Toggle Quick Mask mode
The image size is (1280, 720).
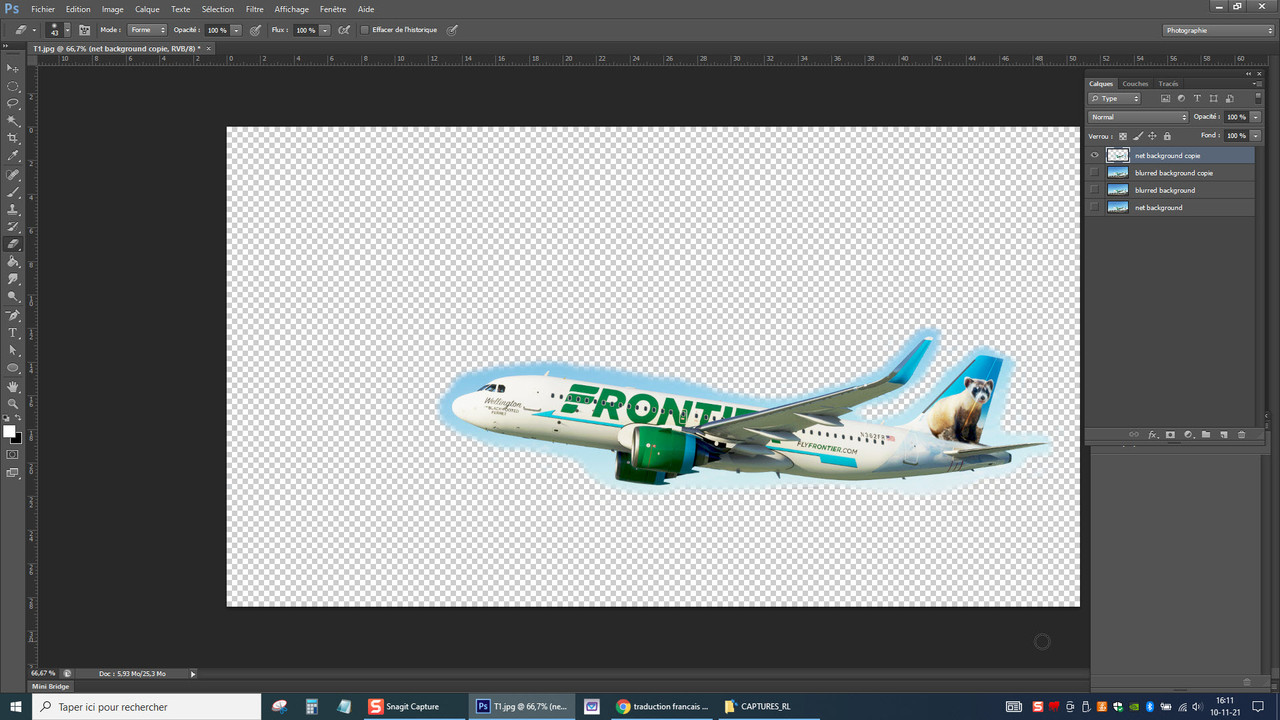[x=13, y=454]
